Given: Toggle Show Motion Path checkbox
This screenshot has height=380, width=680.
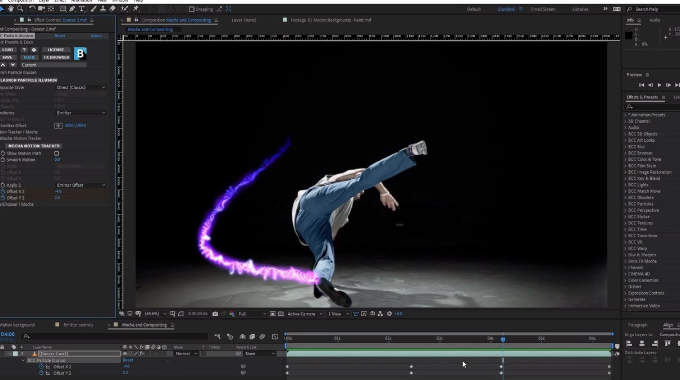Looking at the screenshot, I should coord(56,153).
